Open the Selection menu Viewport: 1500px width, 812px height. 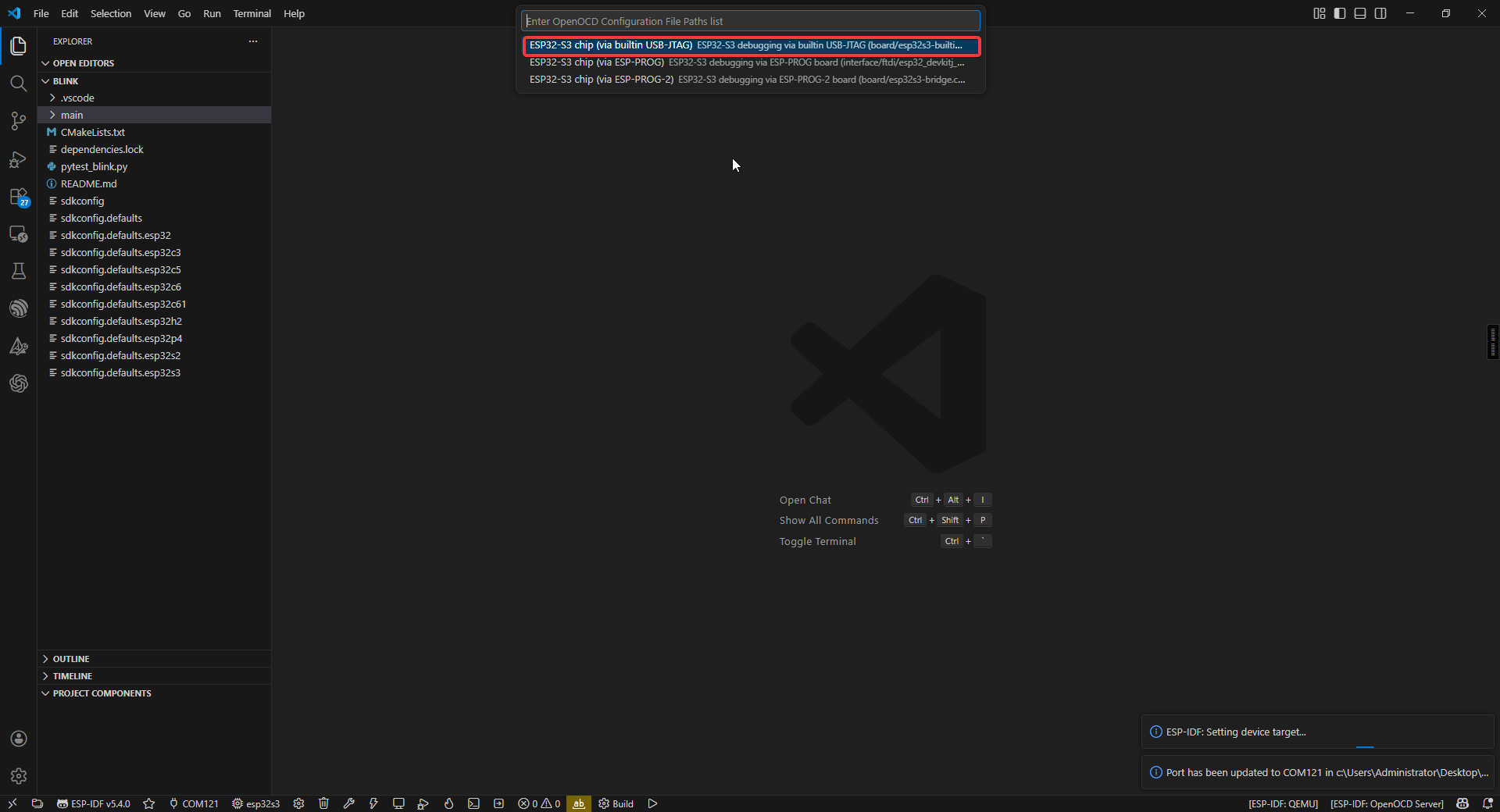(111, 13)
